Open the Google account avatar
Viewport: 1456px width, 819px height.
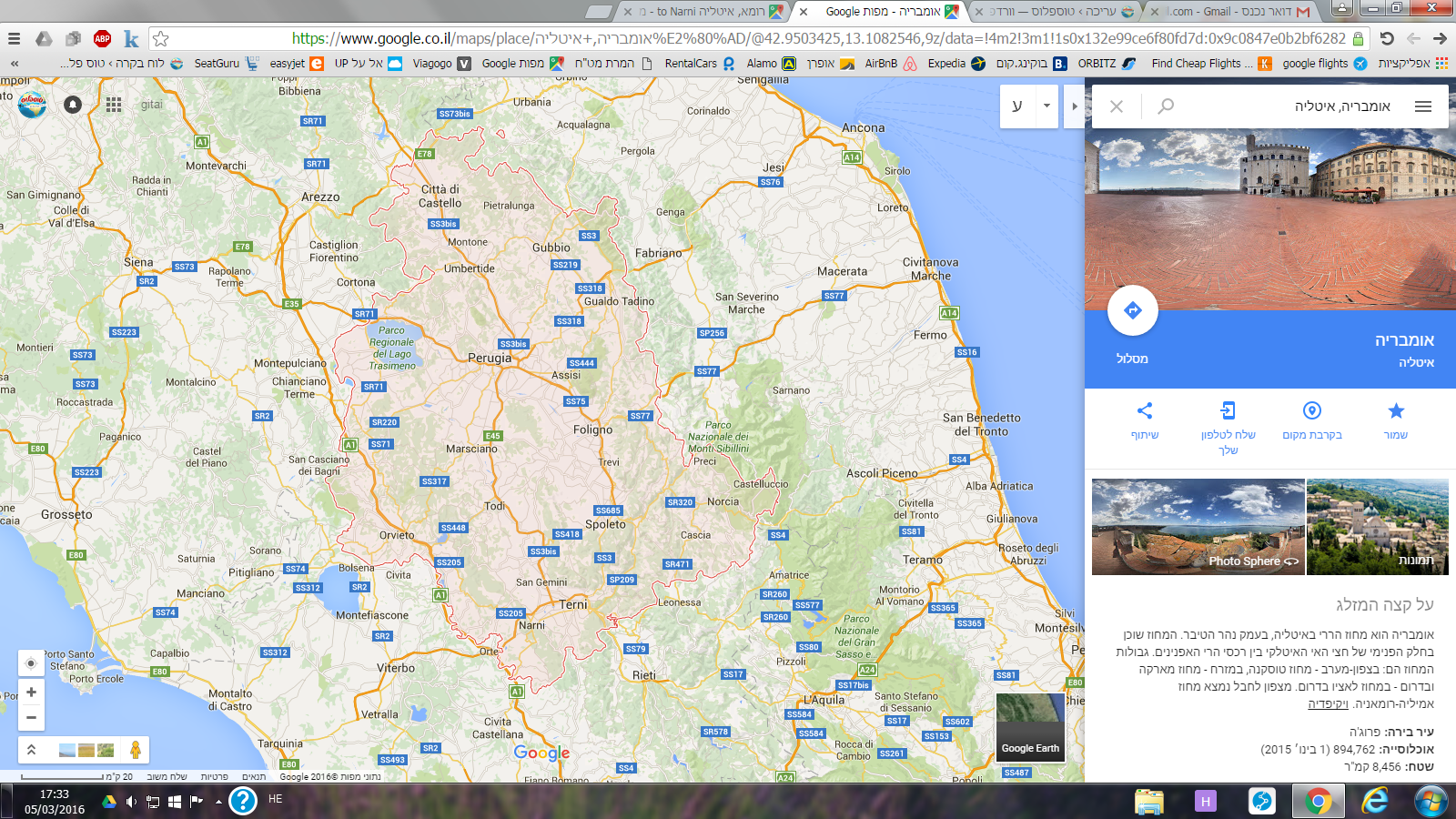coord(32,104)
